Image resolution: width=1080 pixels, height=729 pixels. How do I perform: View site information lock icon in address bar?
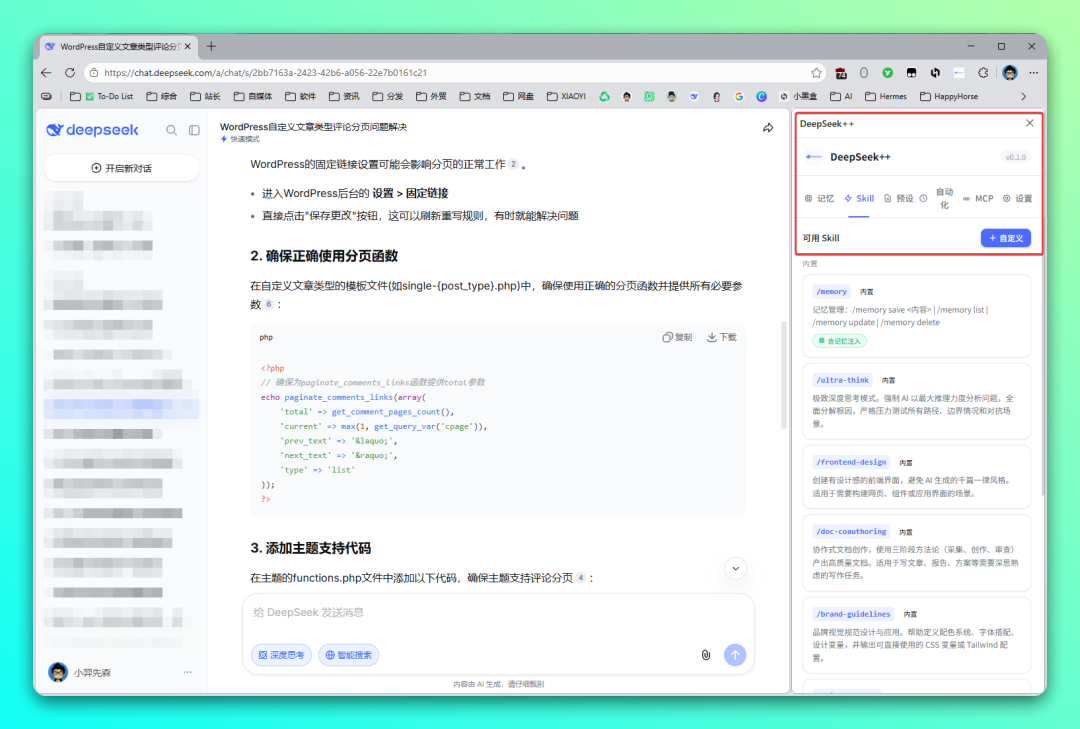click(x=94, y=72)
